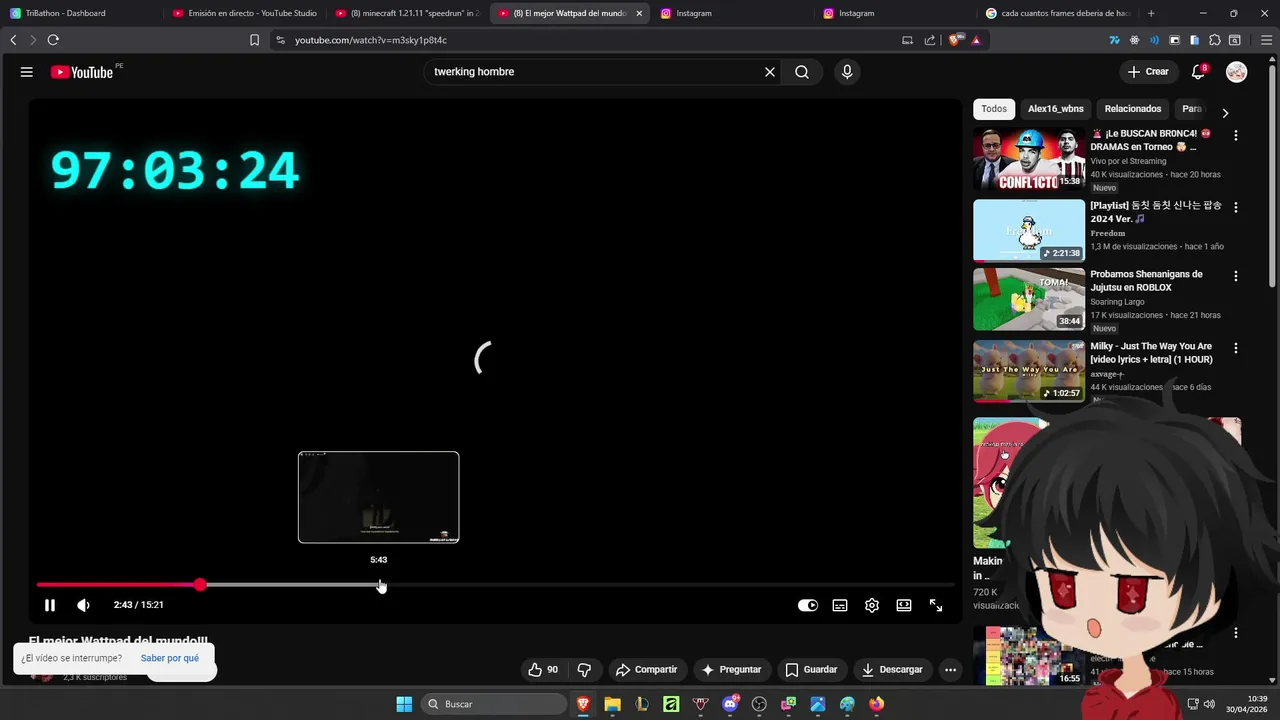Switch to the YouTube Studio tab
Viewport: 1280px width, 720px height.
coord(244,13)
